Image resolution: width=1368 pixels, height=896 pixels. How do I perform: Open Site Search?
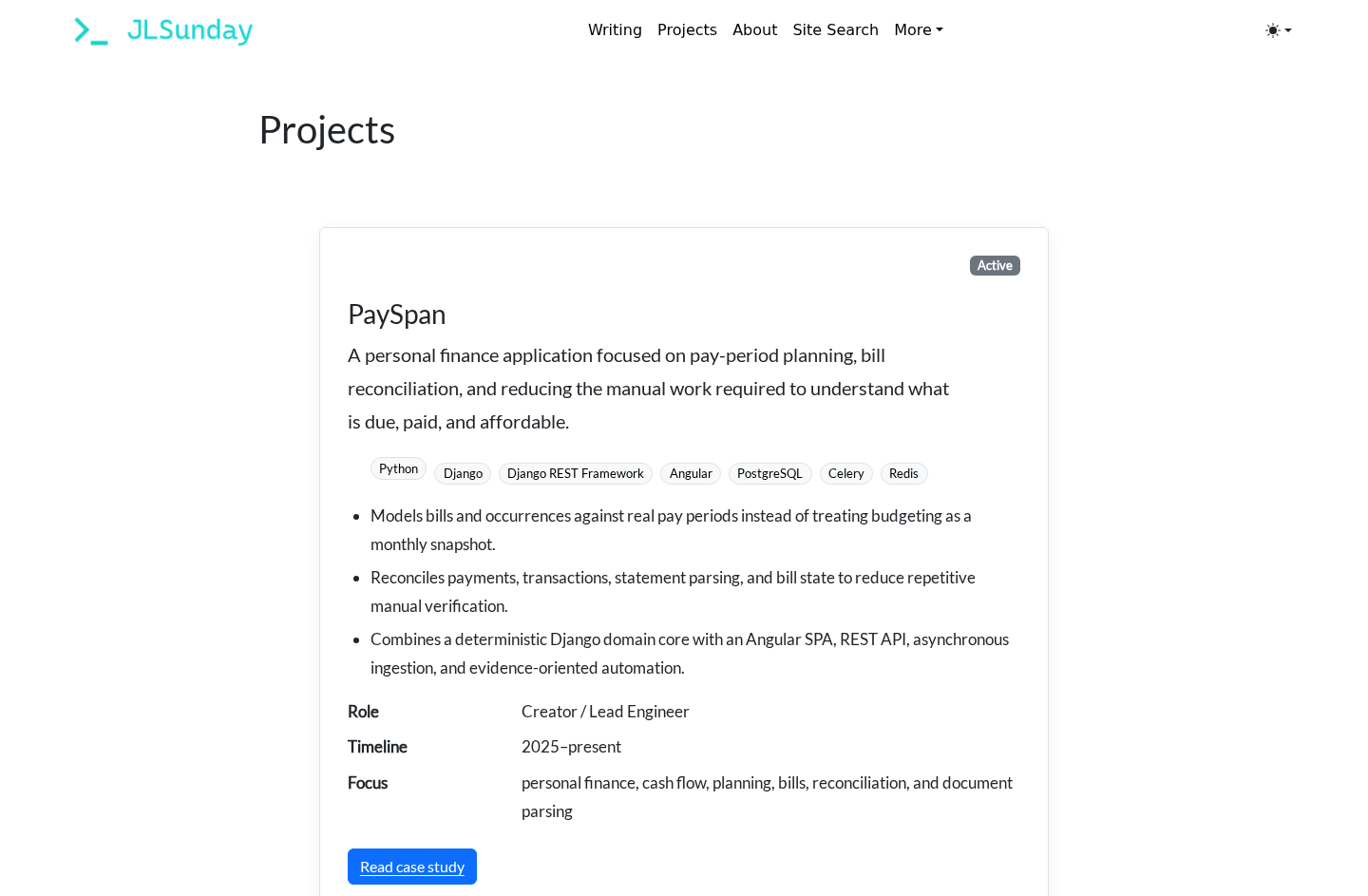click(x=835, y=30)
